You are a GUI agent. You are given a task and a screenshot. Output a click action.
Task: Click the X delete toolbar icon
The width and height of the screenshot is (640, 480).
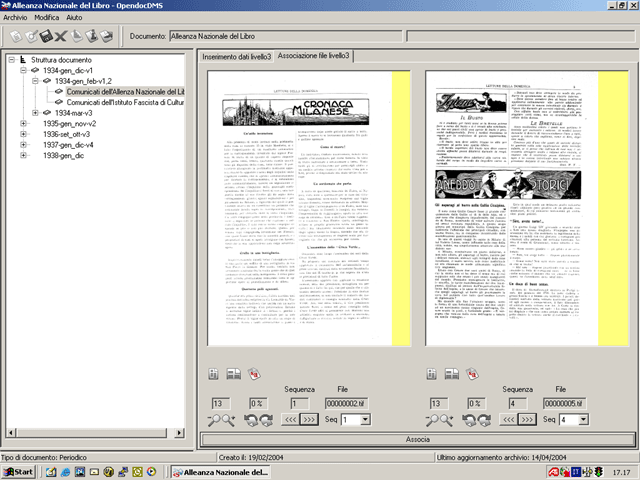(x=61, y=37)
